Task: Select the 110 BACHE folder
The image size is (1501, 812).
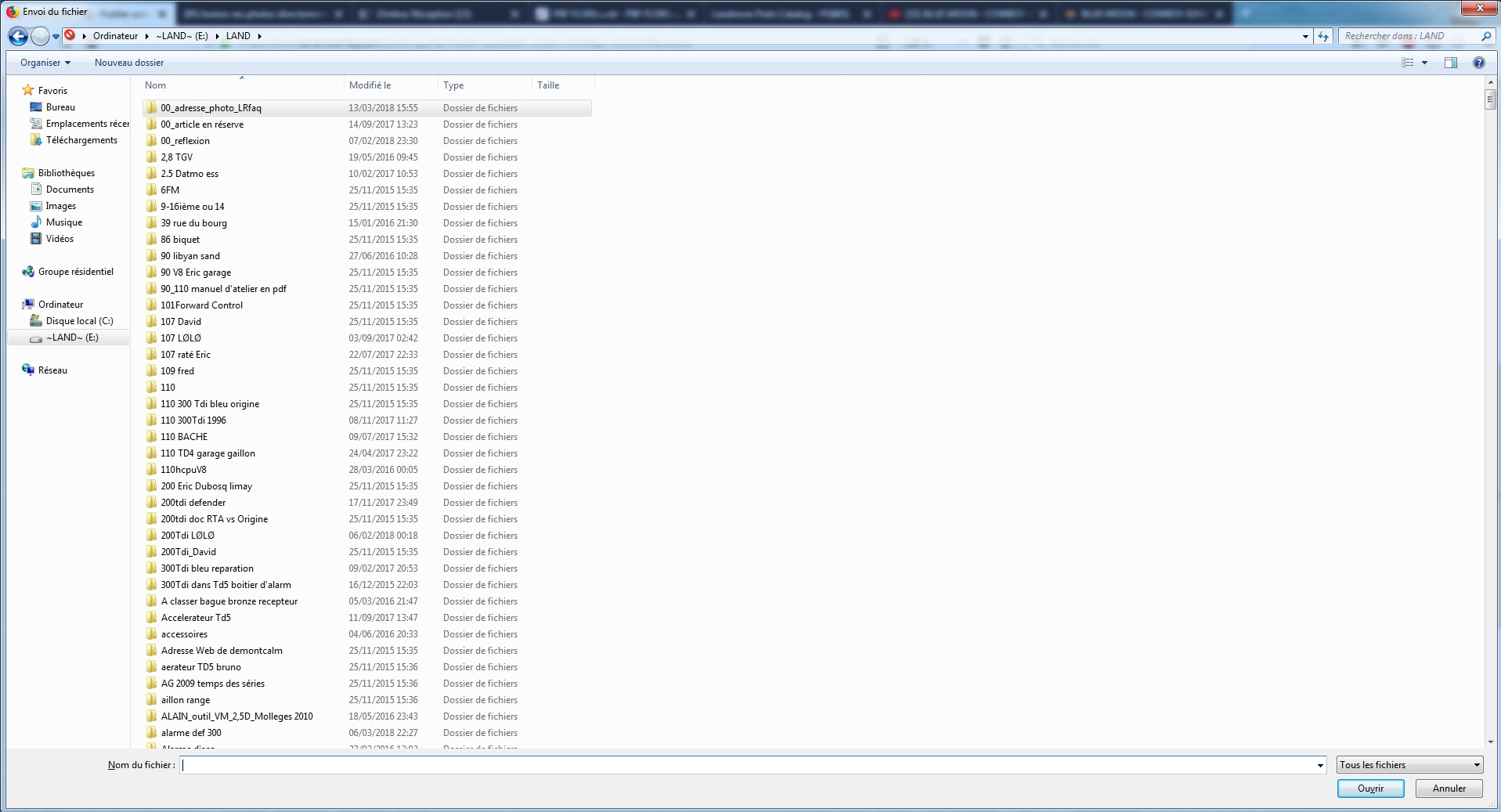Action: click(184, 437)
